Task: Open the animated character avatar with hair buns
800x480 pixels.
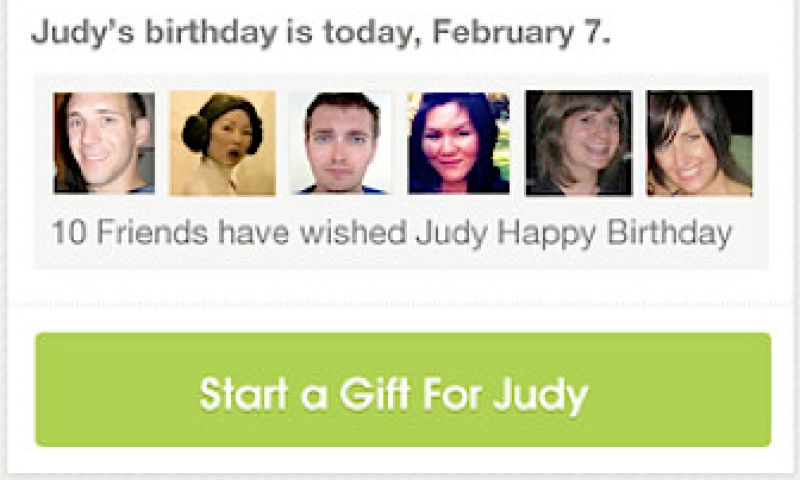Action: [x=222, y=143]
